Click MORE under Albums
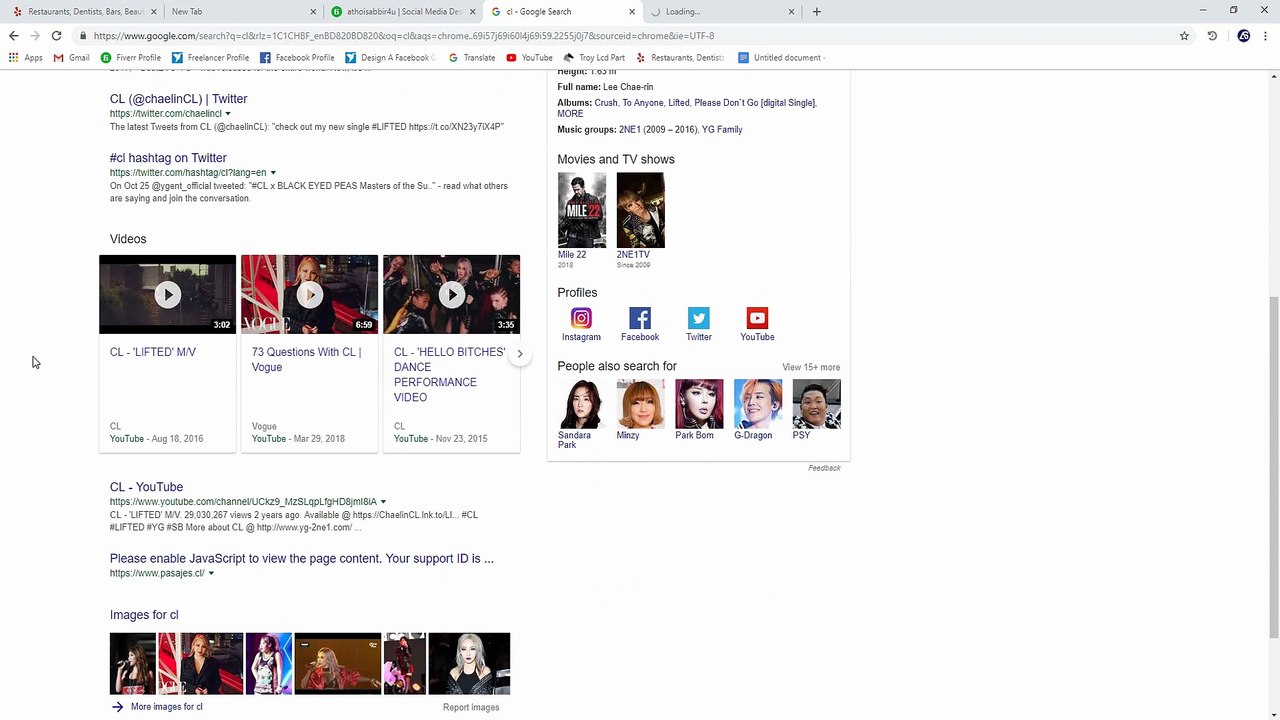 570,114
